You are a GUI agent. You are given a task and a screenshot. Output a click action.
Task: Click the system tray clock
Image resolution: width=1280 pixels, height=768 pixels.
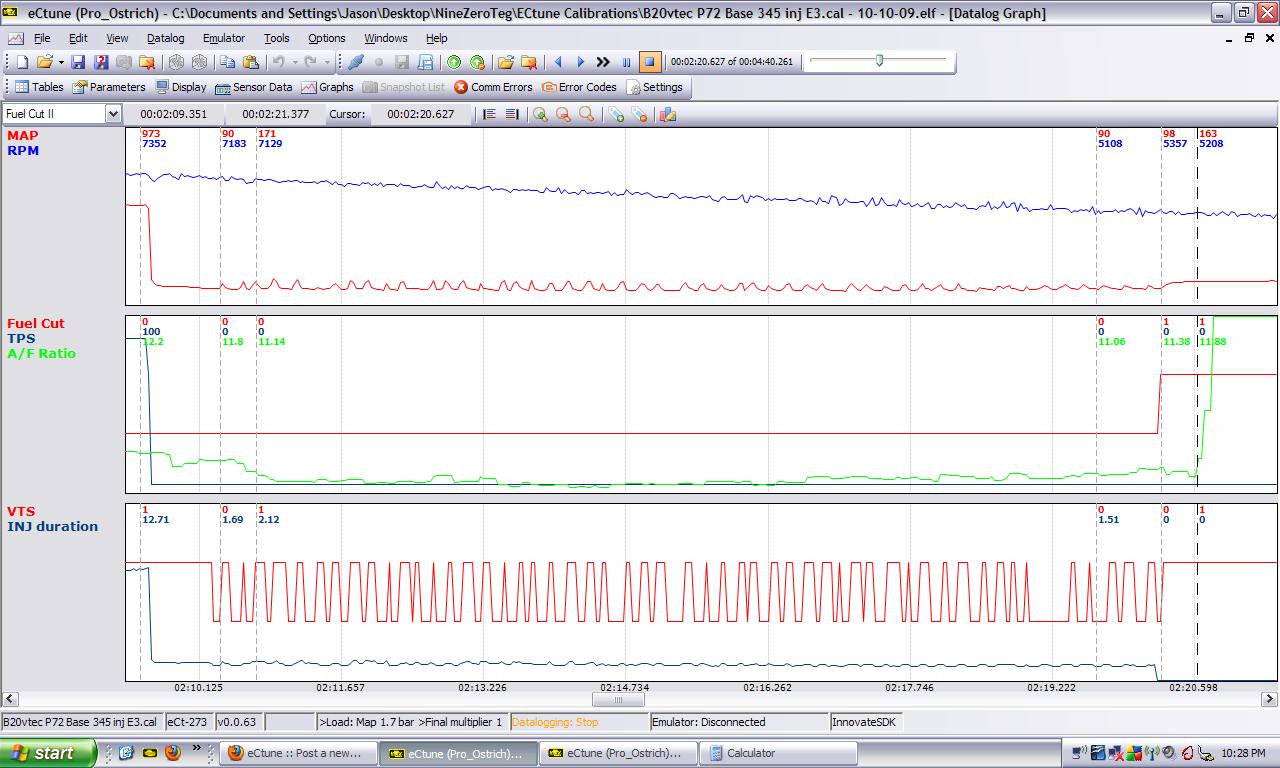[1244, 753]
